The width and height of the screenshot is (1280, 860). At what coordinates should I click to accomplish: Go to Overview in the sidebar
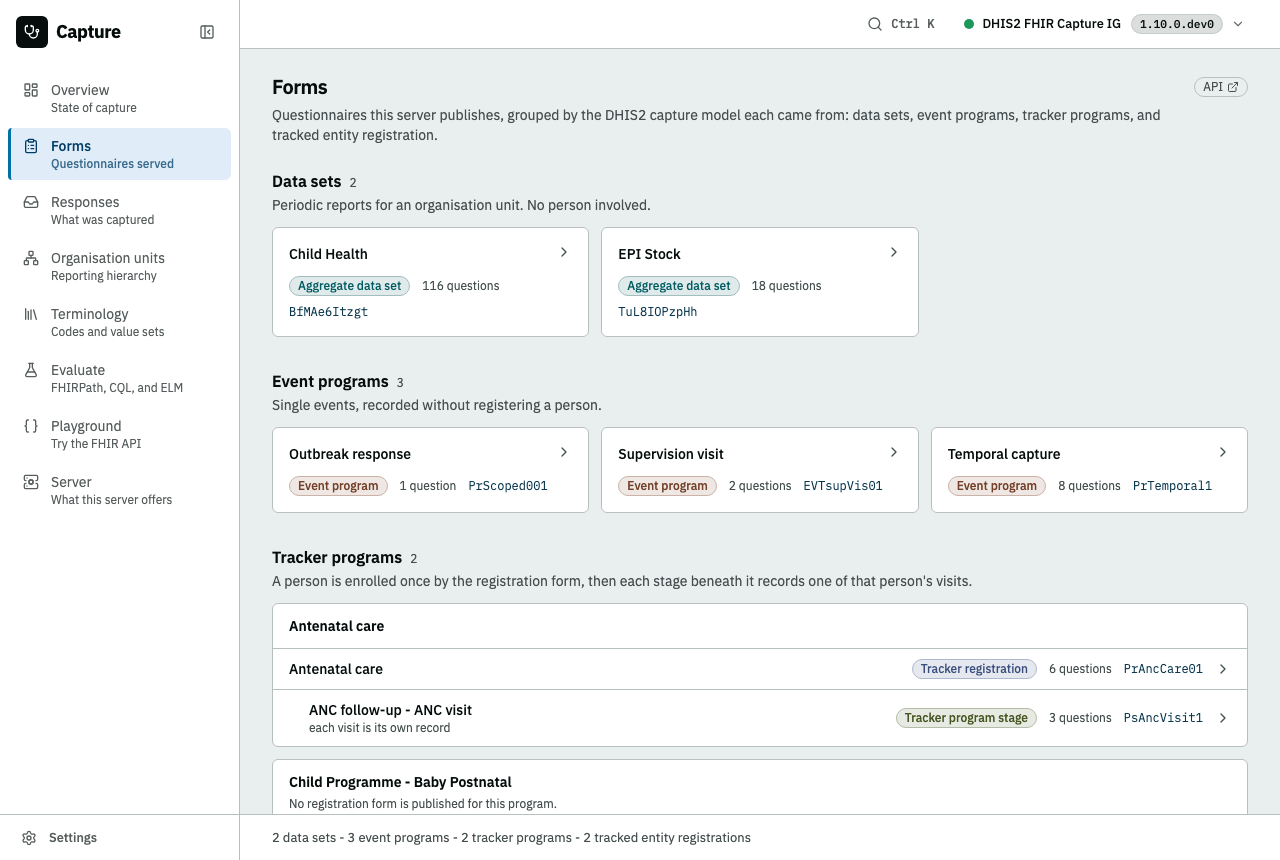coord(119,98)
